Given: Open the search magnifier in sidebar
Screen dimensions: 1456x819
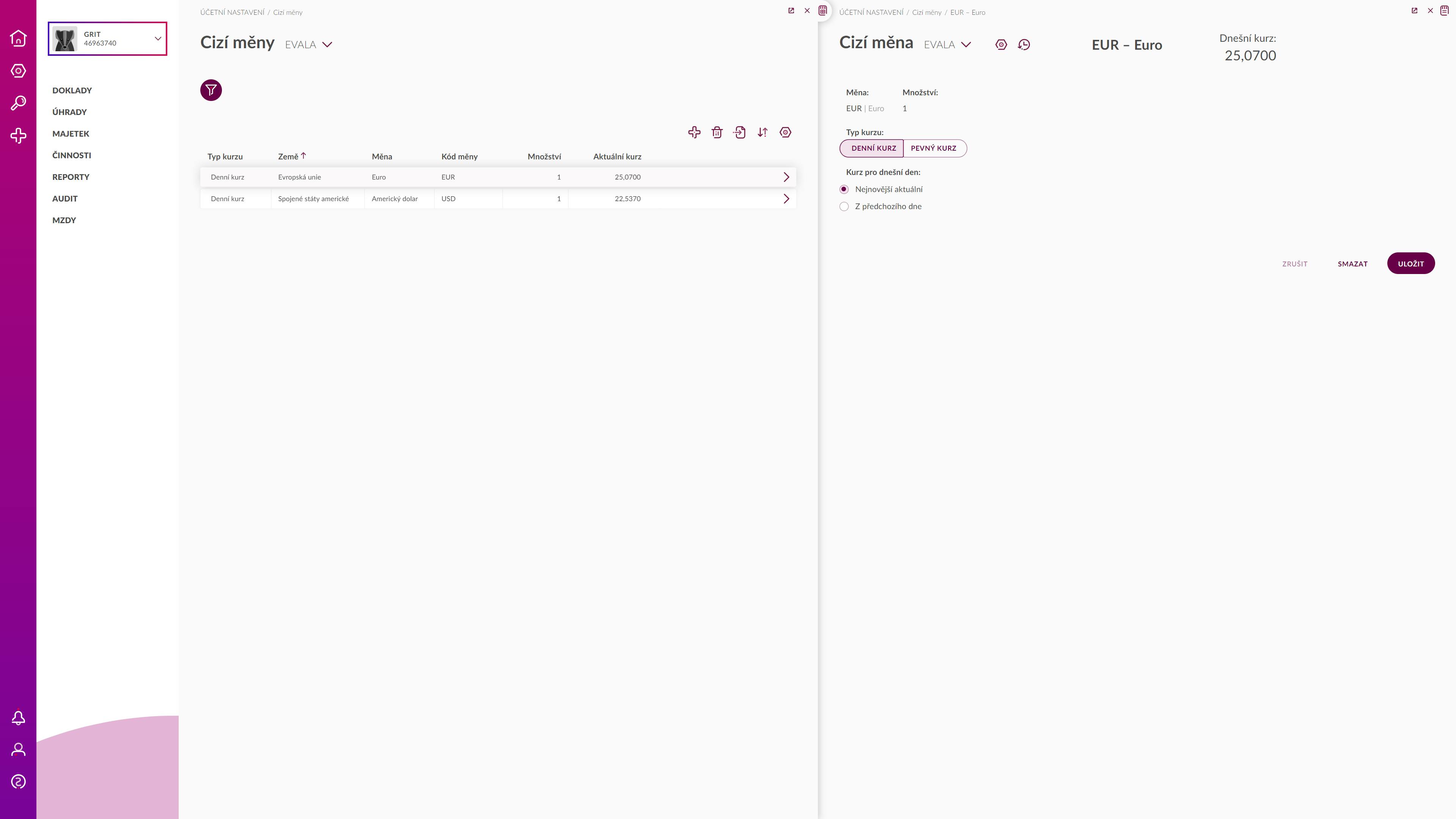Looking at the screenshot, I should pos(18,103).
